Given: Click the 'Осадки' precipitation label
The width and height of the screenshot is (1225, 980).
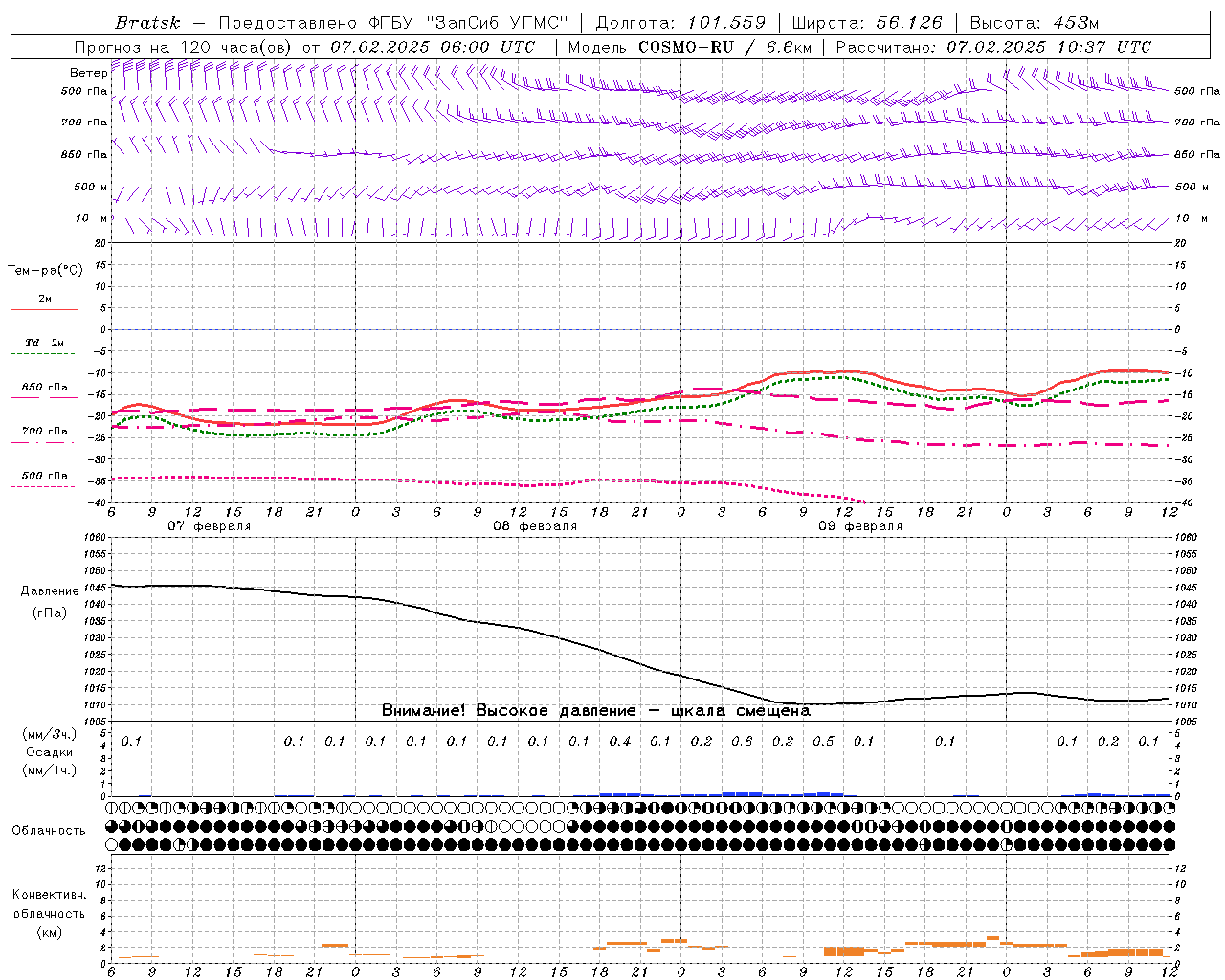Looking at the screenshot, I should coord(49,752).
